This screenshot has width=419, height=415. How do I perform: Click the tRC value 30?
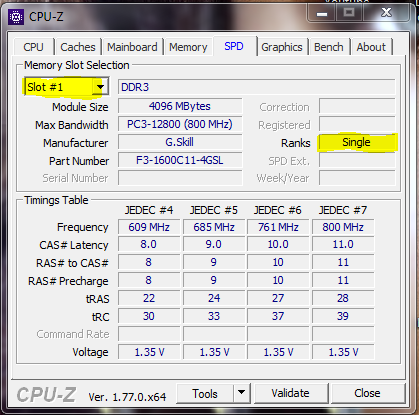pyautogui.click(x=149, y=316)
